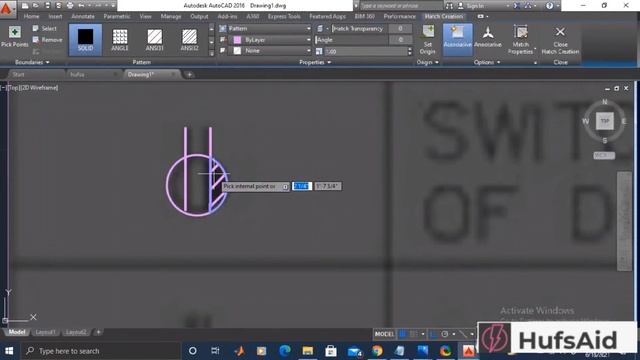The width and height of the screenshot is (640, 360).
Task: Add a new drawing tab with plus
Action: 189,75
